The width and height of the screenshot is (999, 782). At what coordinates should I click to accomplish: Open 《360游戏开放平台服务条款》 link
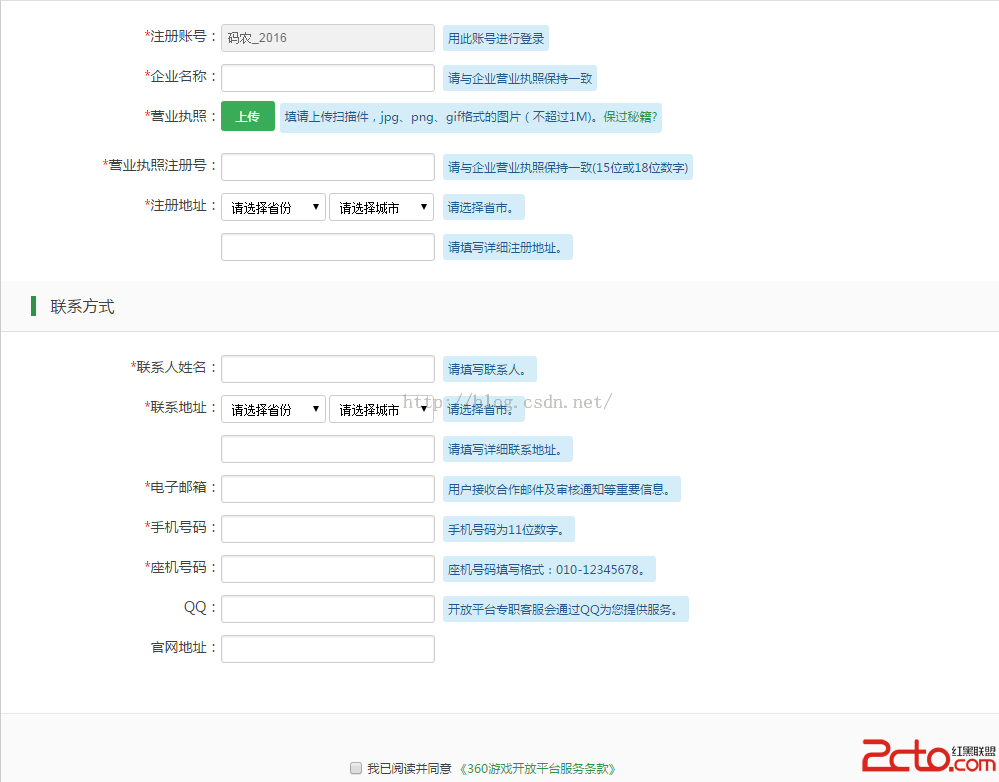pyautogui.click(x=537, y=769)
